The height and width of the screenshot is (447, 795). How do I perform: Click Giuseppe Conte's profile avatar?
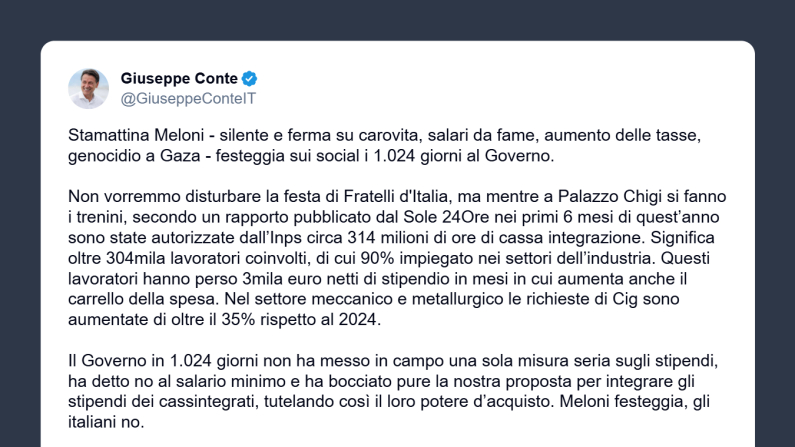point(88,88)
